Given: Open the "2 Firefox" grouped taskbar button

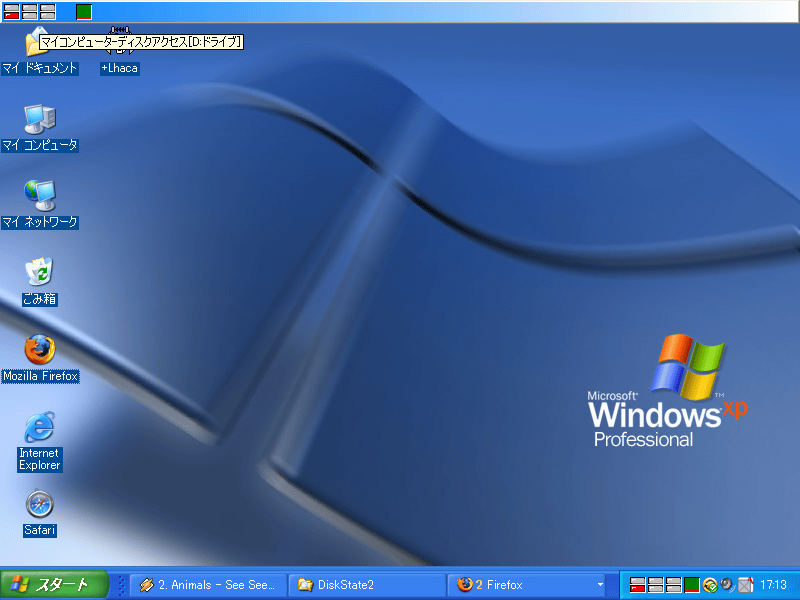Looking at the screenshot, I should point(527,585).
